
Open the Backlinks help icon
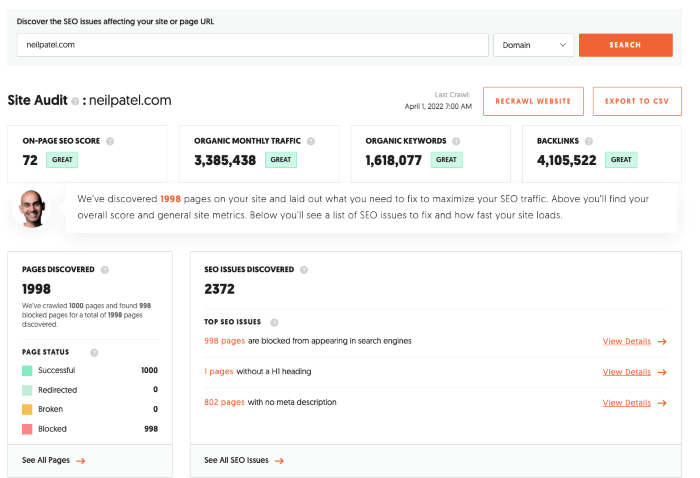pyautogui.click(x=589, y=141)
